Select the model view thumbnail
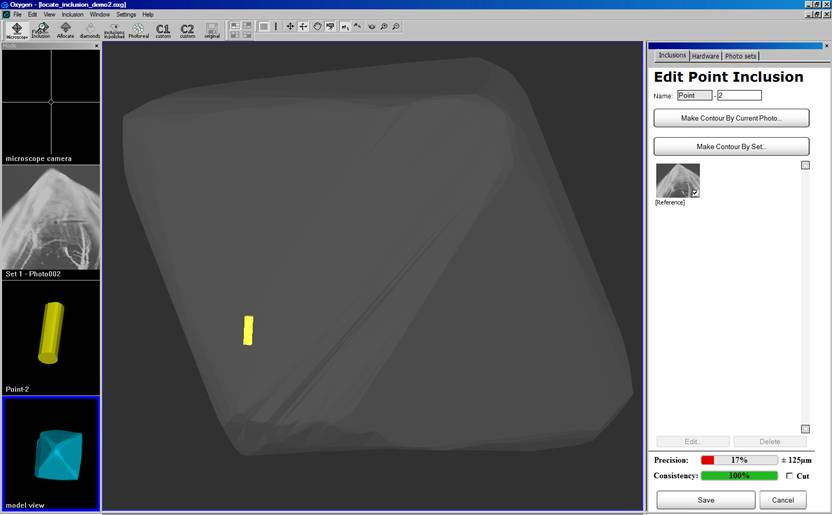The width and height of the screenshot is (832, 515). pyautogui.click(x=51, y=454)
